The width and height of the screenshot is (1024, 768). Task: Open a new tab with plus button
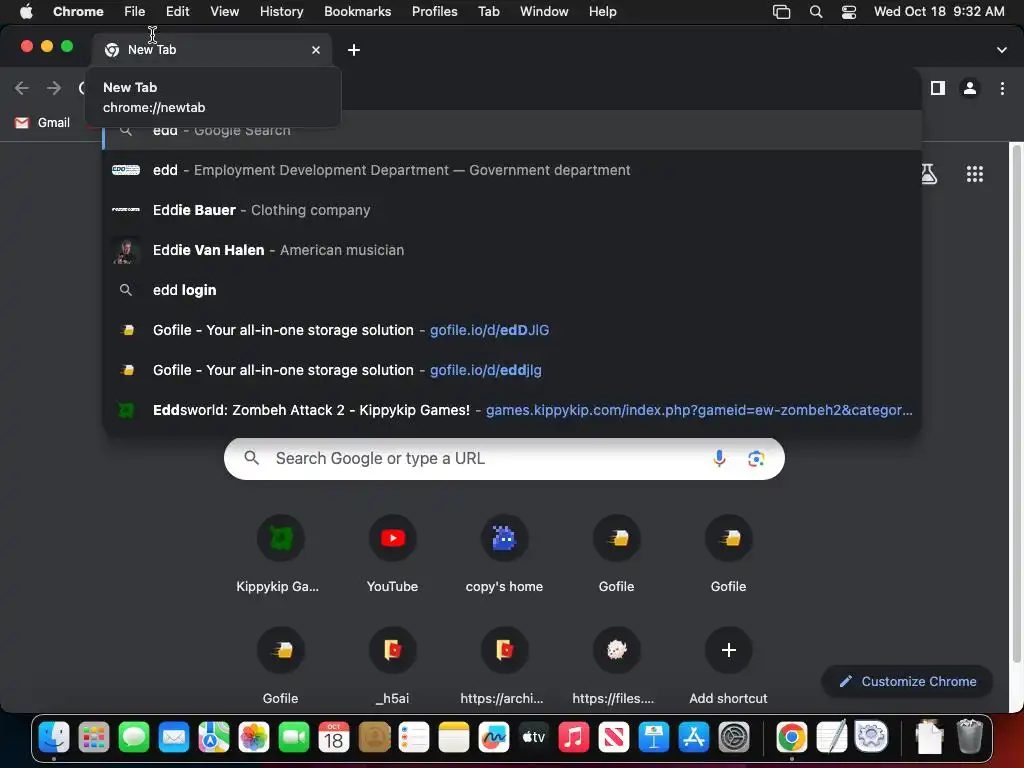coord(353,50)
